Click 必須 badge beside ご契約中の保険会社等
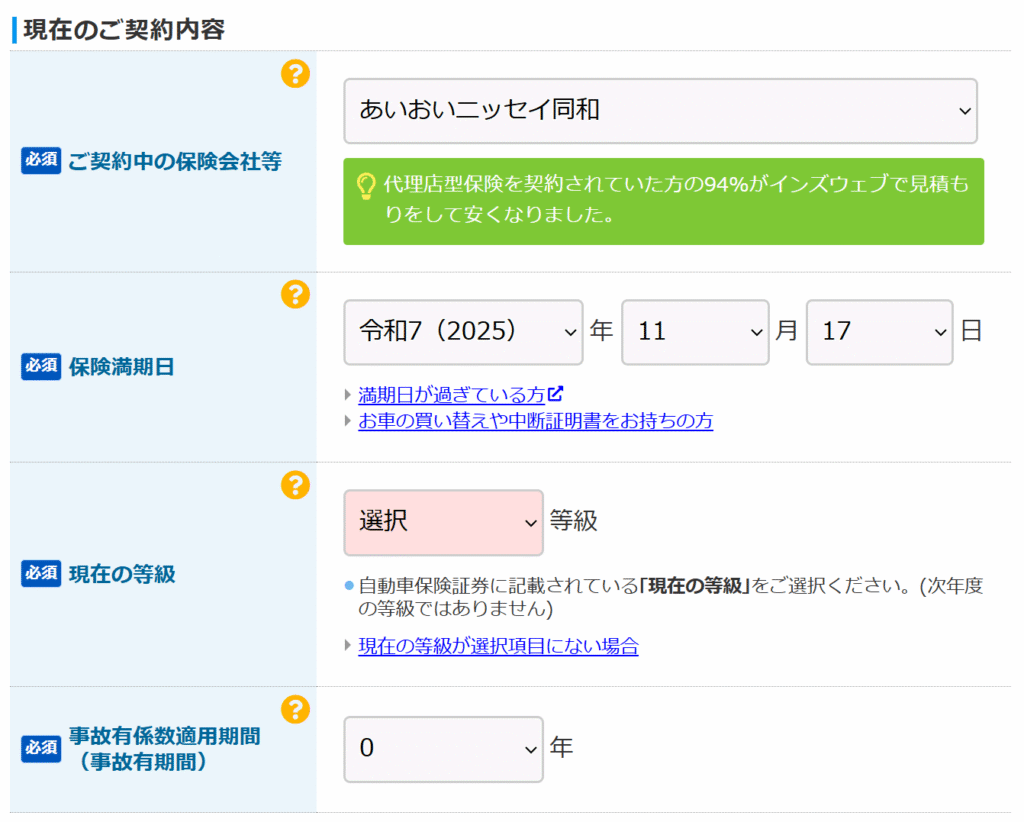This screenshot has height=822, width=1024. pos(41,161)
